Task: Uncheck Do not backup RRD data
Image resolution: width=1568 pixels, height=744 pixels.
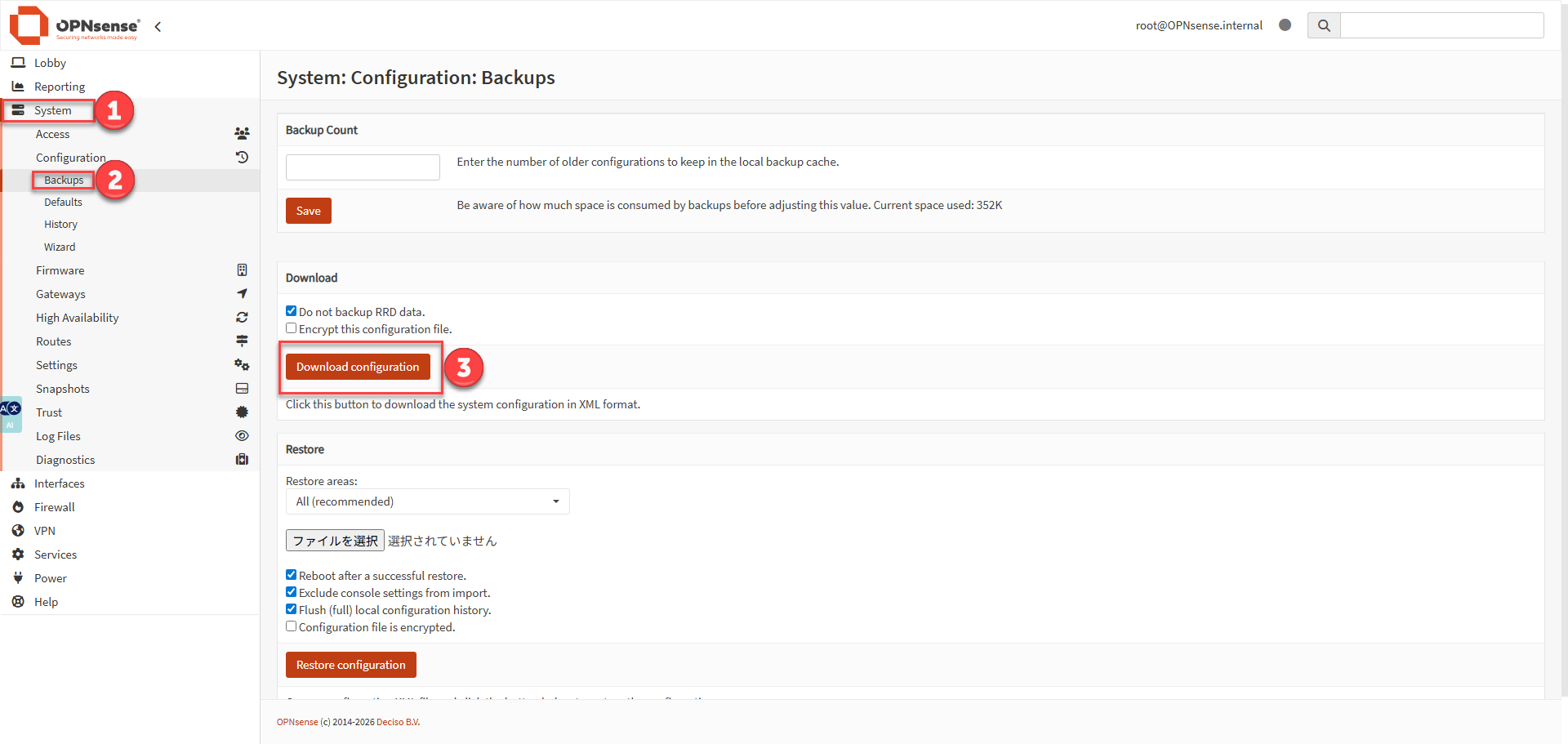Action: click(x=292, y=311)
